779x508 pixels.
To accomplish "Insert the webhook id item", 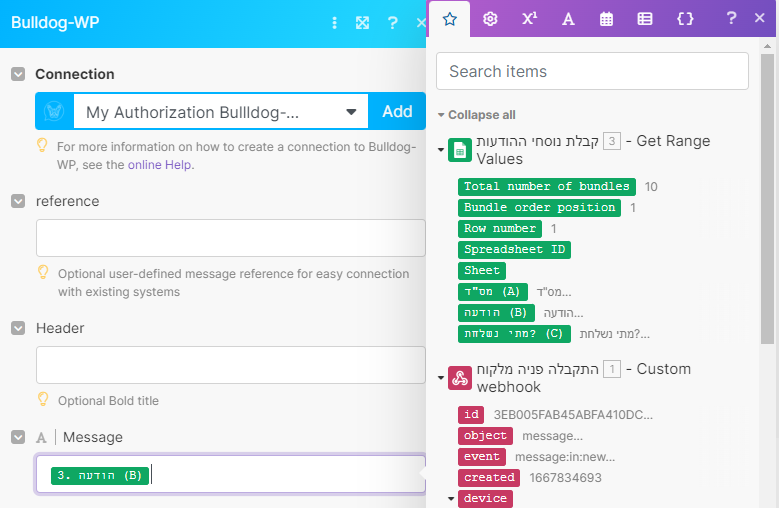I will [x=471, y=415].
